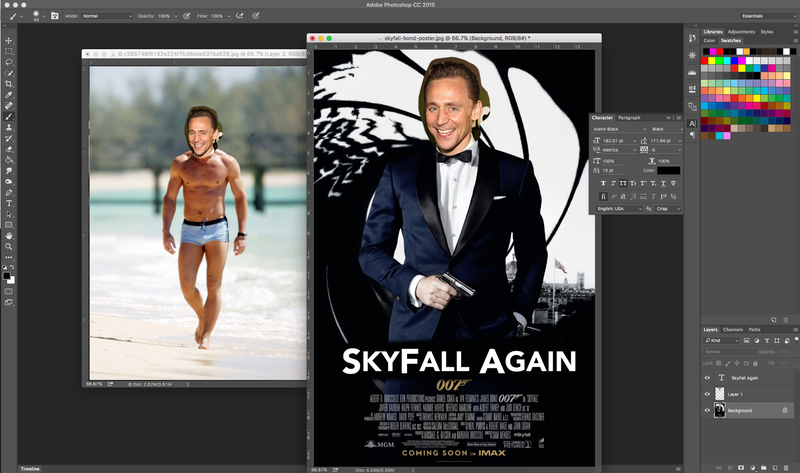Select the Lasso tool
The width and height of the screenshot is (800, 473).
tap(9, 62)
